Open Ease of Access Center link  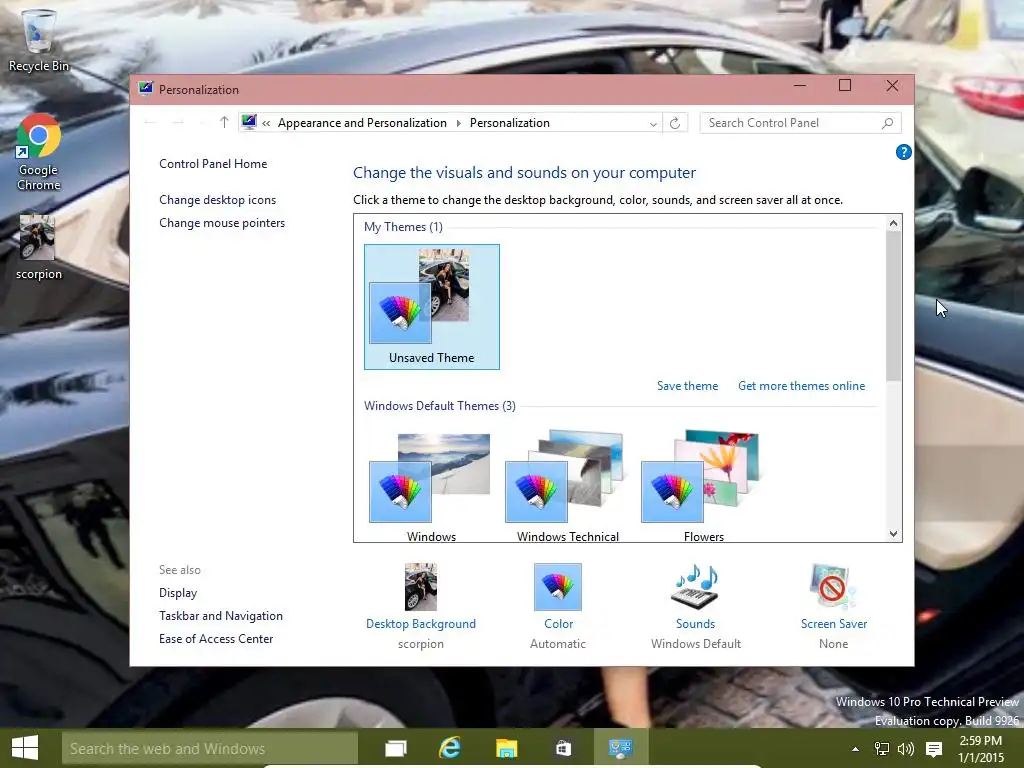(216, 639)
